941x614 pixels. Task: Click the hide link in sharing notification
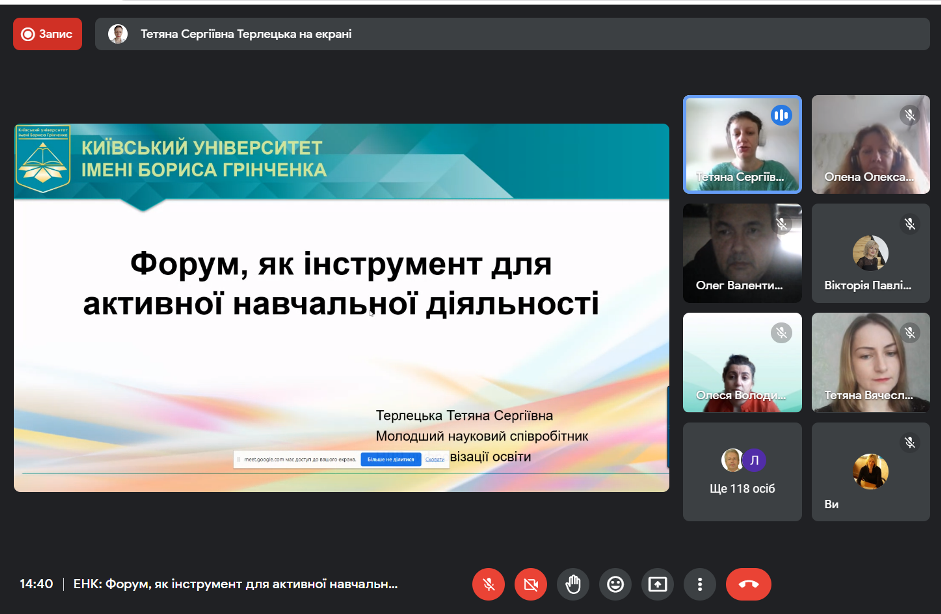tap(435, 459)
